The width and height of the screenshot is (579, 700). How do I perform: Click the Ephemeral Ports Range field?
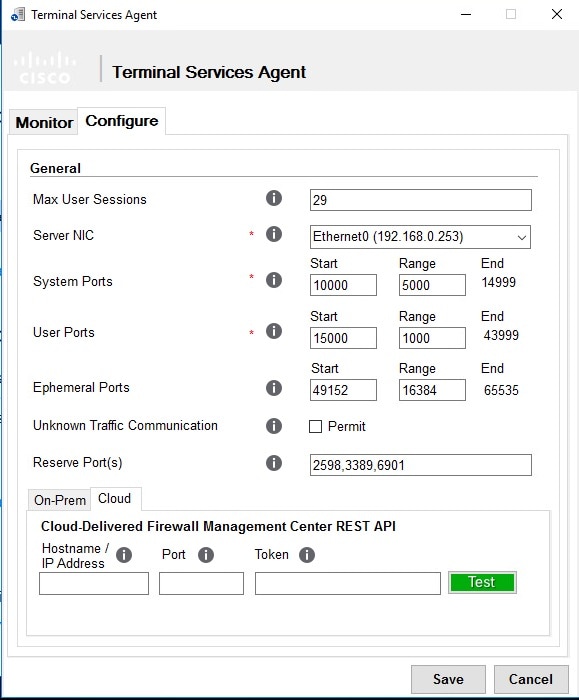432,390
